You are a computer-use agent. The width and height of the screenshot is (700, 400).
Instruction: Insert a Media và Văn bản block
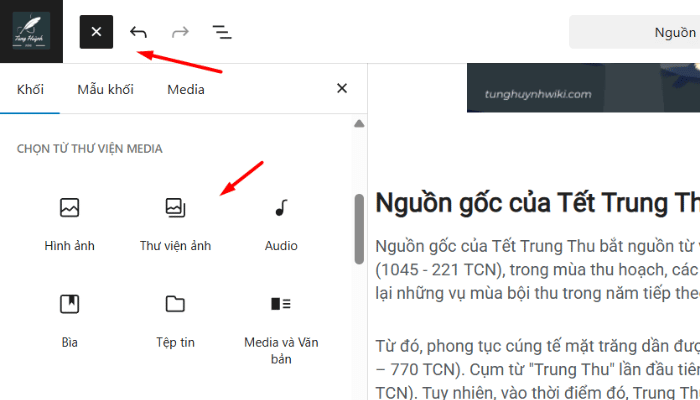point(281,328)
